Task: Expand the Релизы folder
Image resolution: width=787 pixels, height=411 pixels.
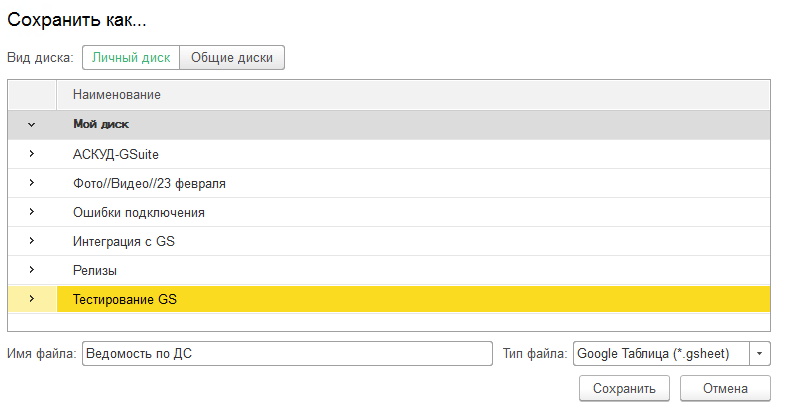Action: pos(31,270)
